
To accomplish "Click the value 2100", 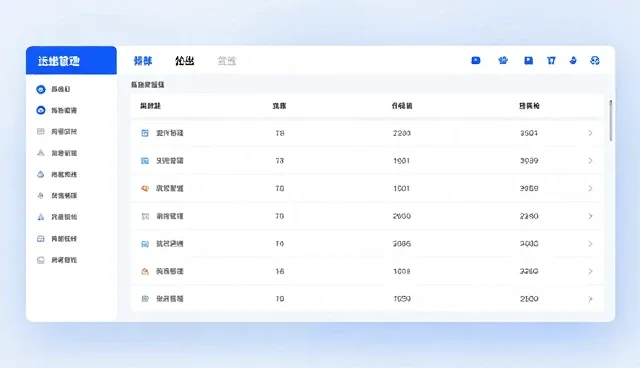I will (x=529, y=299).
